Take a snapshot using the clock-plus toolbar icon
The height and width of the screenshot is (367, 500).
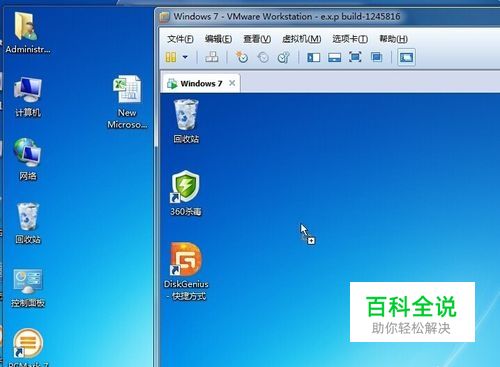click(x=242, y=57)
